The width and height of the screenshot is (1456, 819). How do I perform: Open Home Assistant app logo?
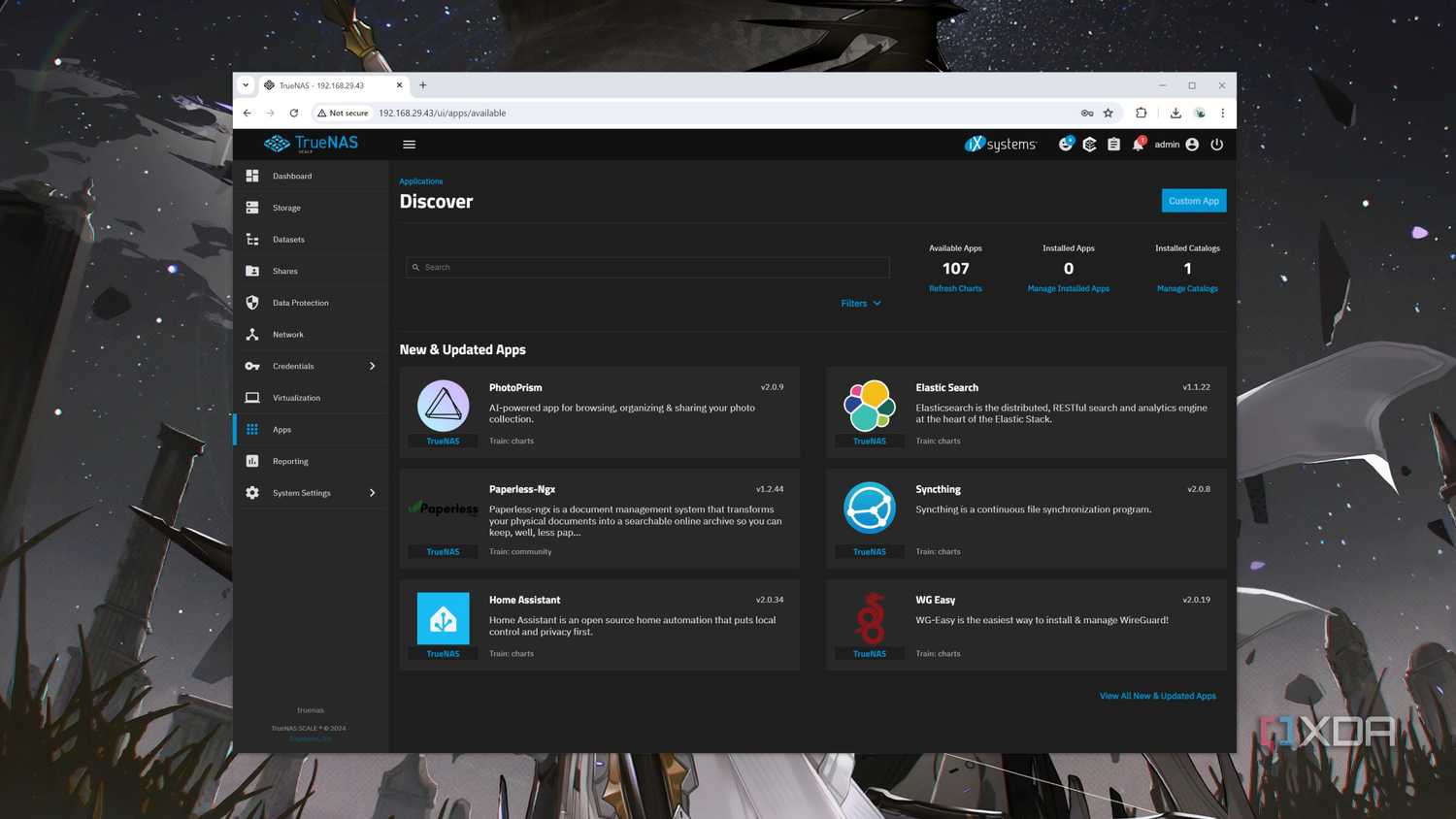(x=444, y=618)
